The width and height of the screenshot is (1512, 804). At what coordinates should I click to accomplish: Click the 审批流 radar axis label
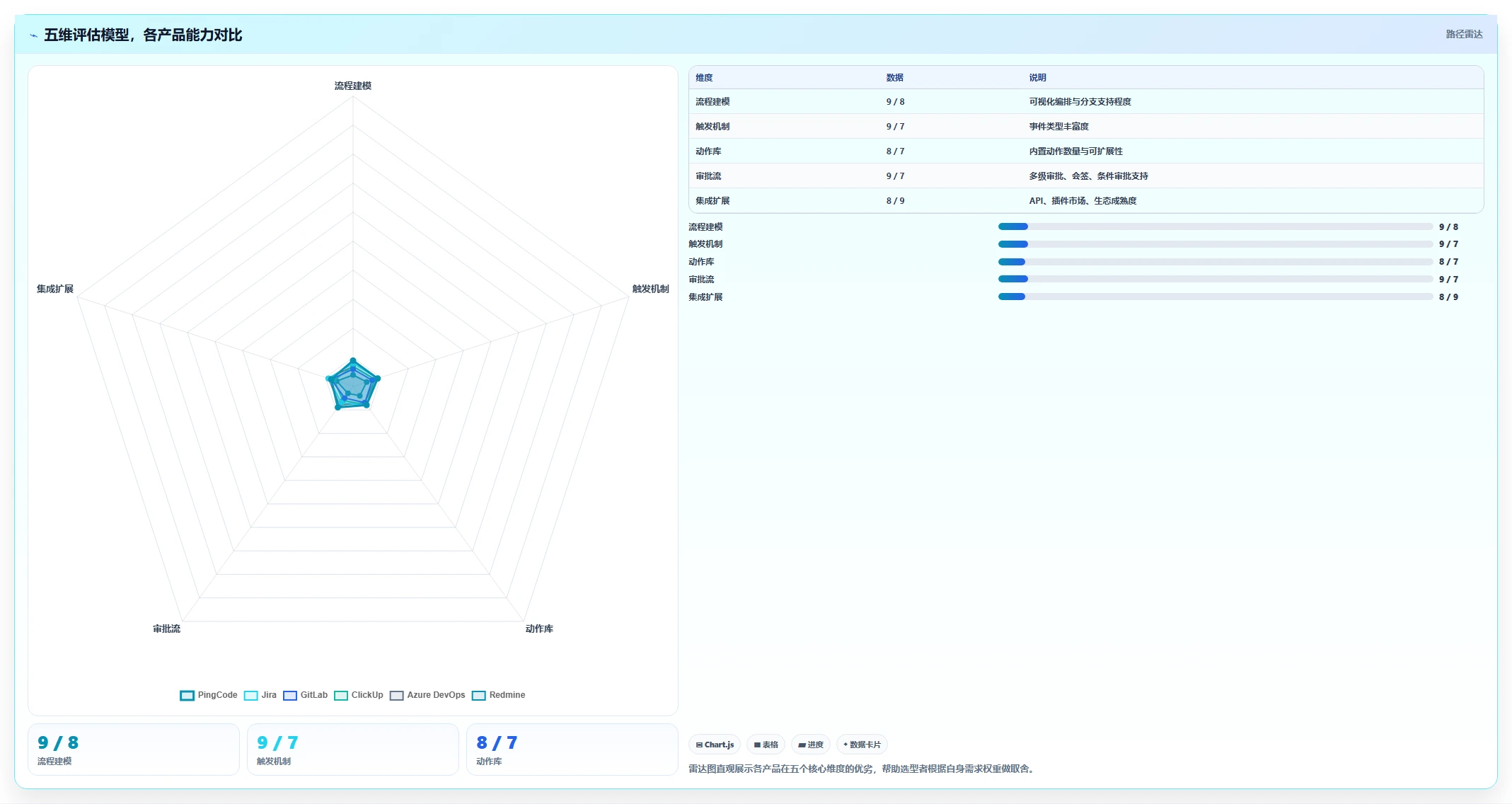tap(166, 628)
